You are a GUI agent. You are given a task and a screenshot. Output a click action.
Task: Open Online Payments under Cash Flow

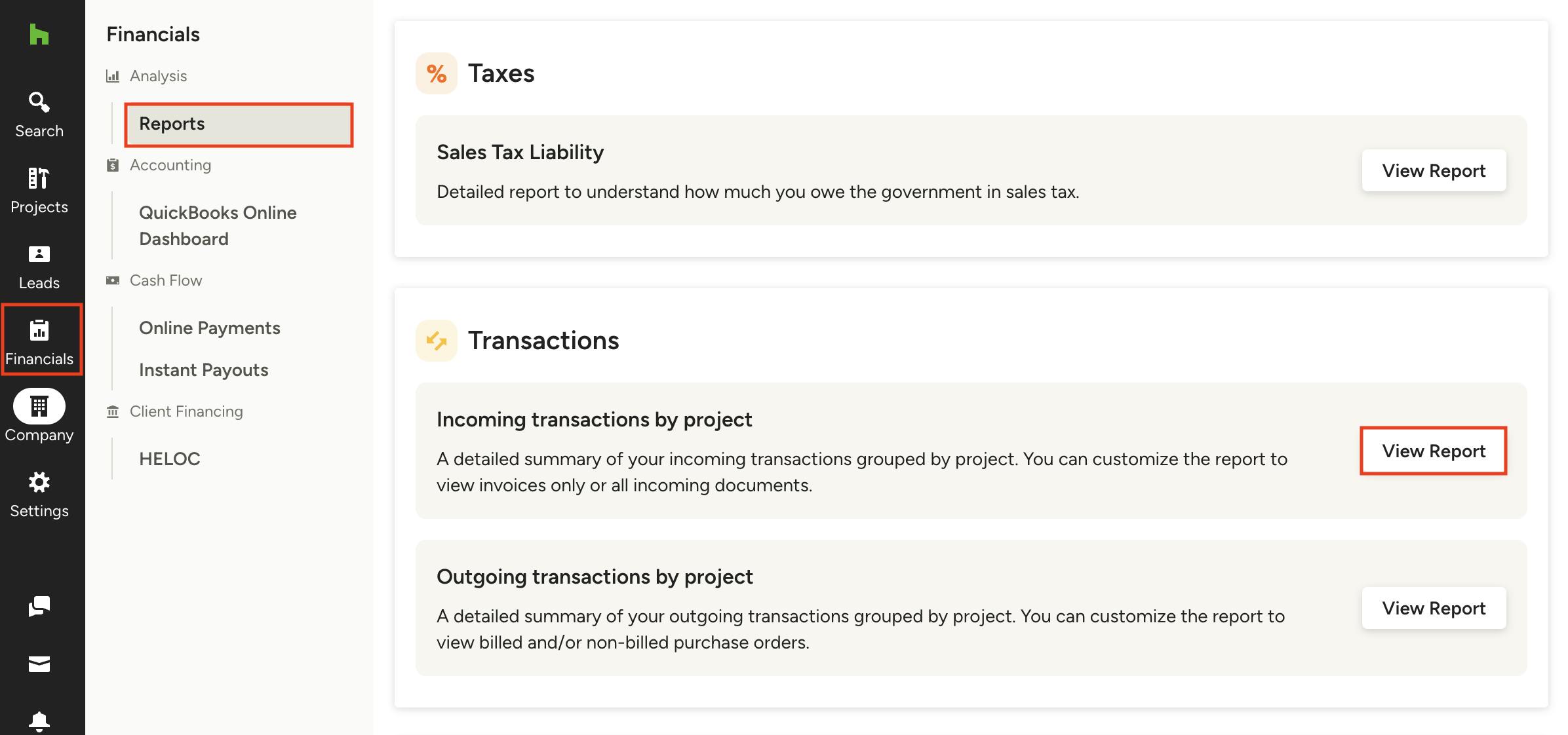(x=210, y=328)
